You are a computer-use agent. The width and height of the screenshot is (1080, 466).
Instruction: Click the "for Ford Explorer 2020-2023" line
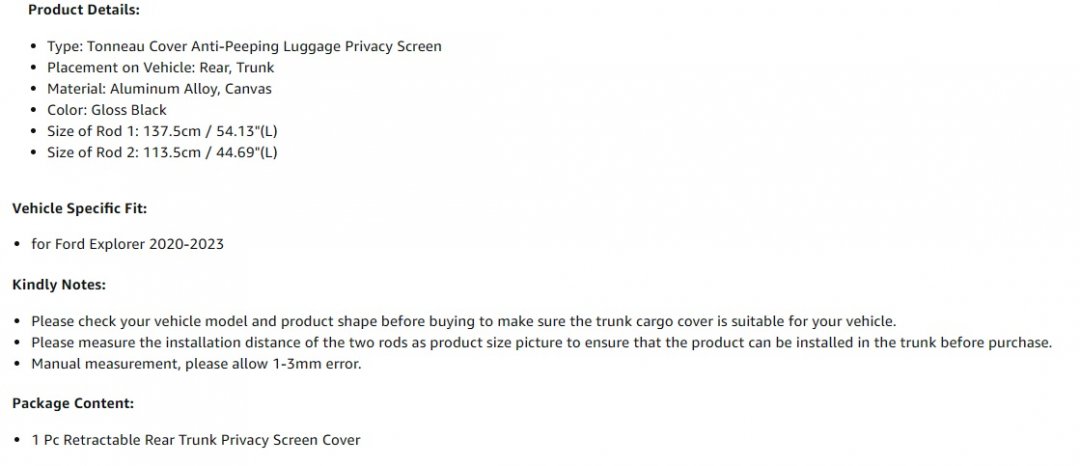pyautogui.click(x=127, y=244)
